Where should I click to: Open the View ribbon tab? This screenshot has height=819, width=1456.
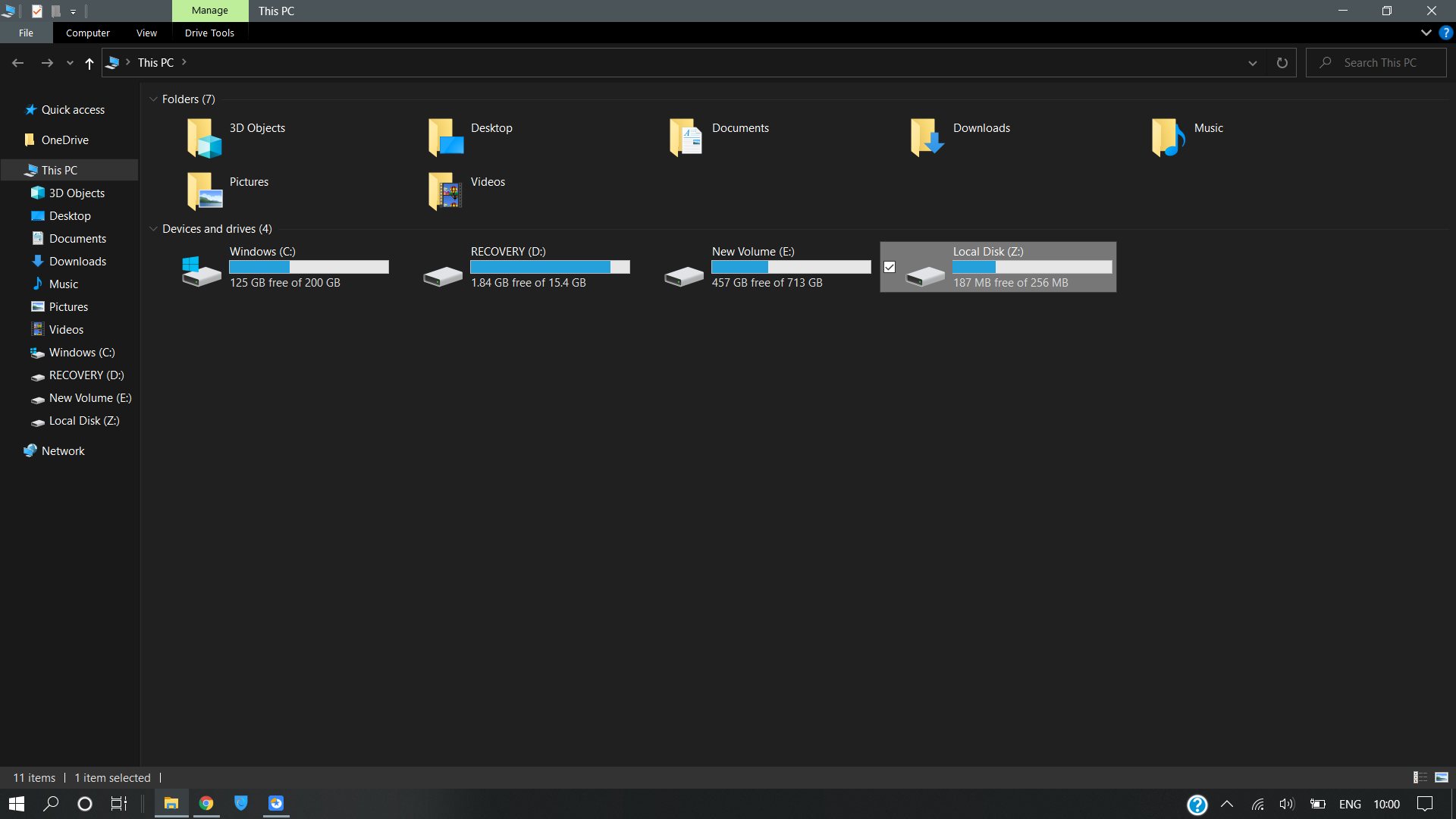point(146,33)
